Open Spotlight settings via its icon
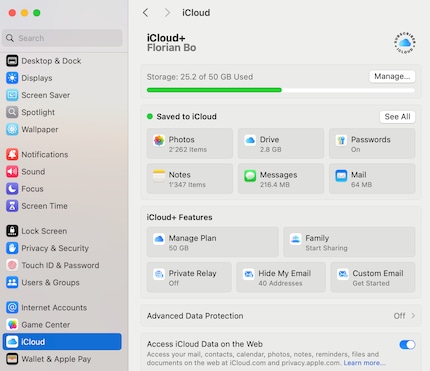 12,112
